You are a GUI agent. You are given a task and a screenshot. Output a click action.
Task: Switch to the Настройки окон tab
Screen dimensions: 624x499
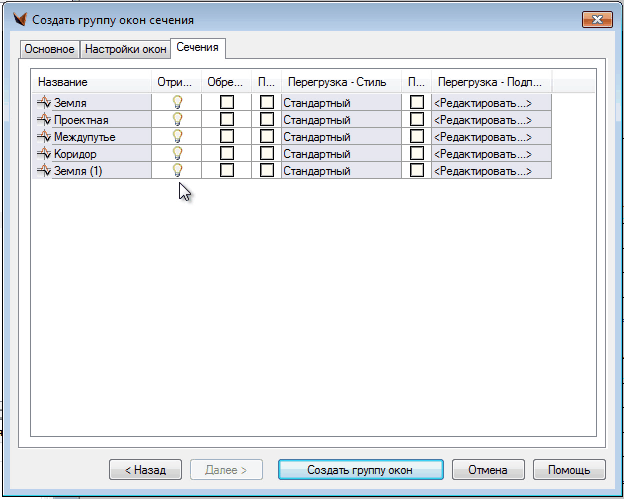[125, 48]
